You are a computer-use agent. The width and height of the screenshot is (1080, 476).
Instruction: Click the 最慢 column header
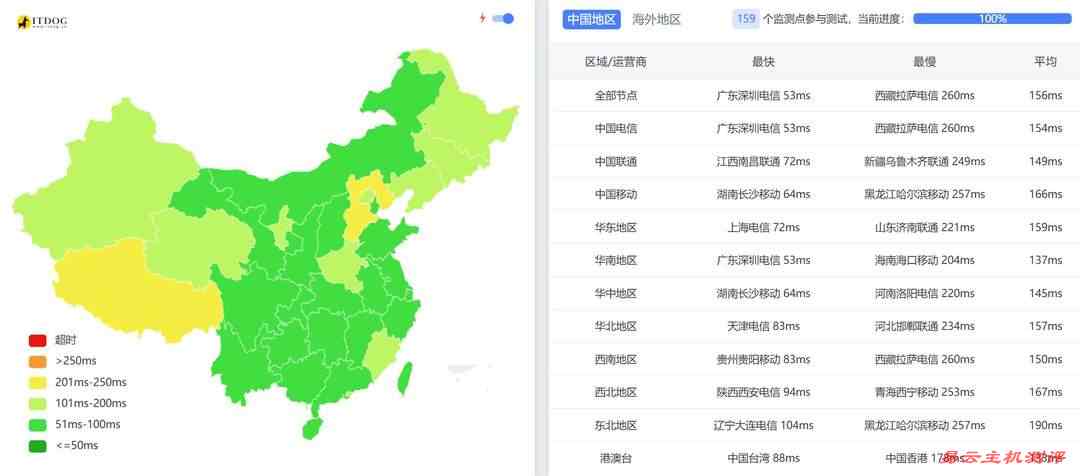coord(924,62)
